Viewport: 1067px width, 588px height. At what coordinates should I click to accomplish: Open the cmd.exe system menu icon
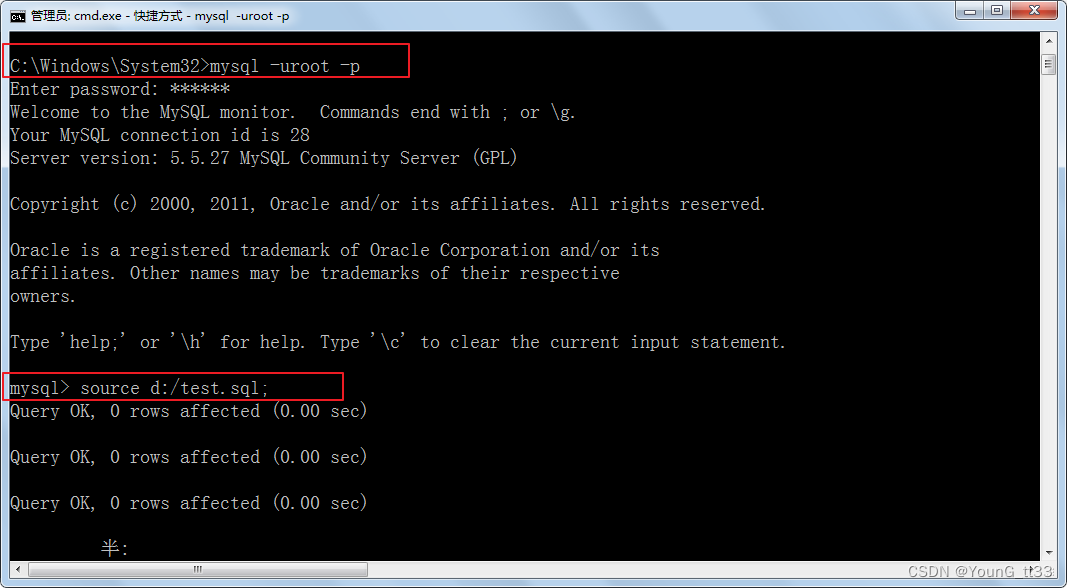18,16
